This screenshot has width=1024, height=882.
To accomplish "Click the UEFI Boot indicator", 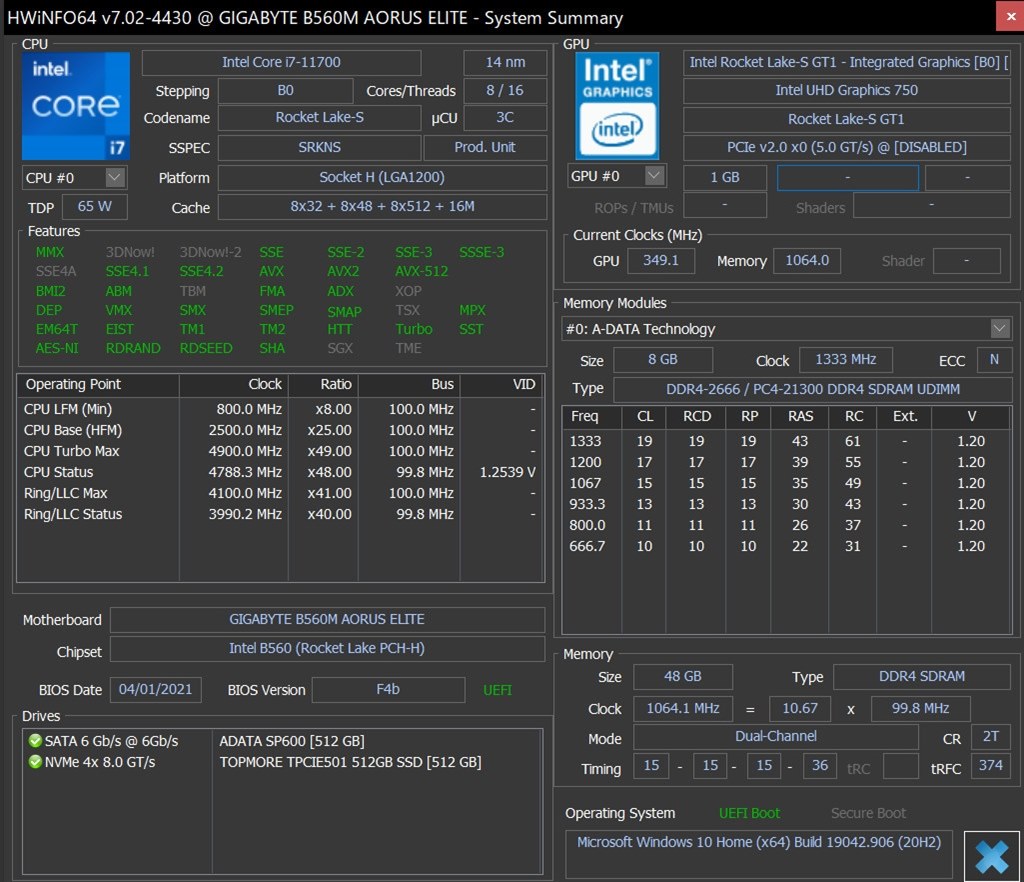I will tap(749, 813).
